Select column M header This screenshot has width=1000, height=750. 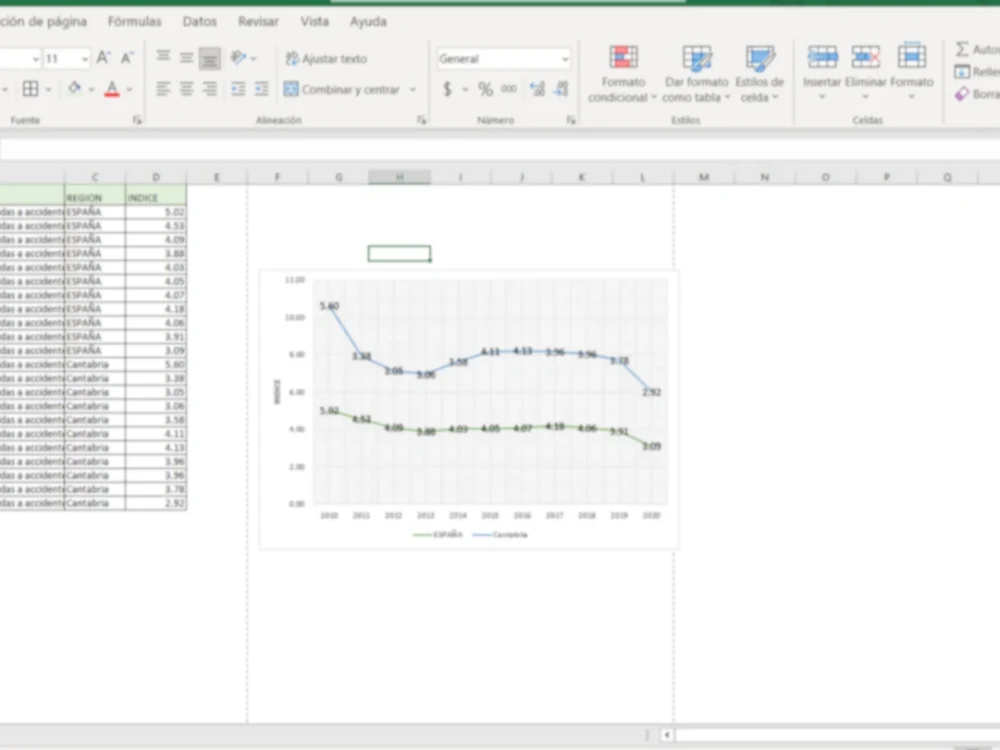[703, 177]
